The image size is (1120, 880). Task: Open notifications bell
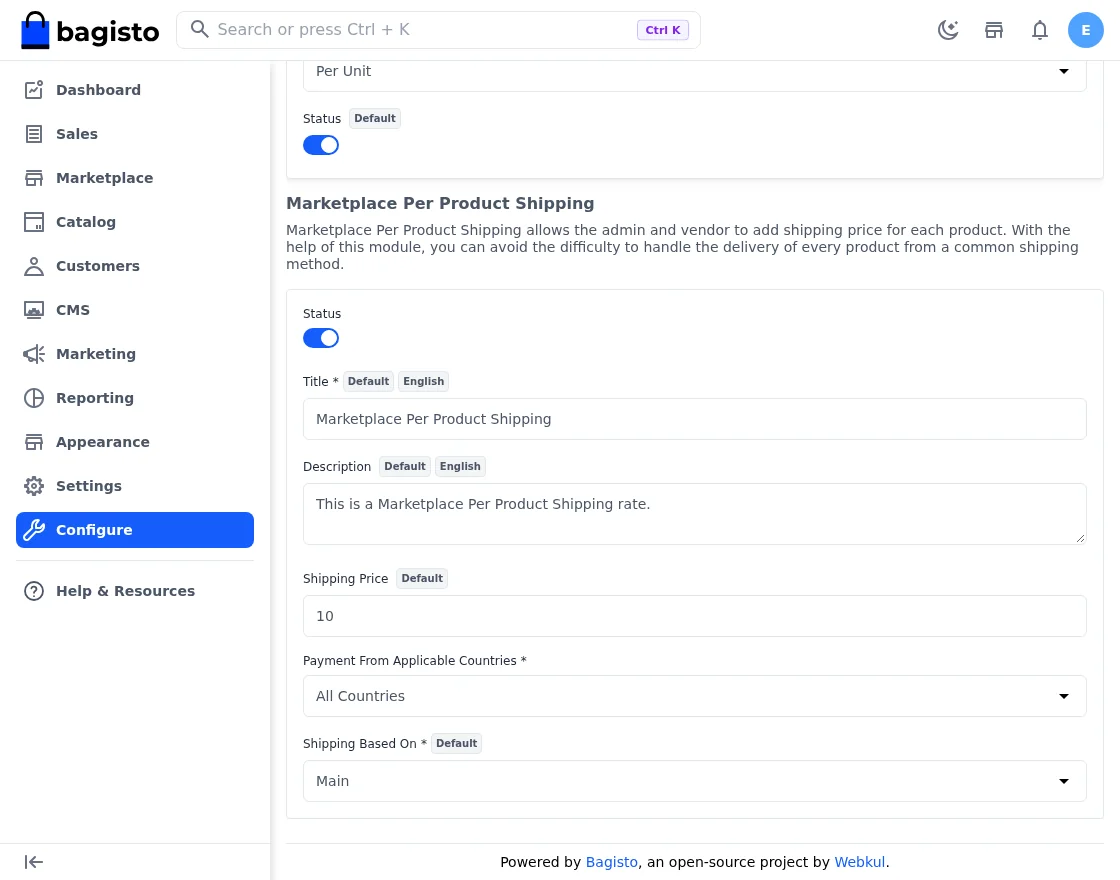1039,30
